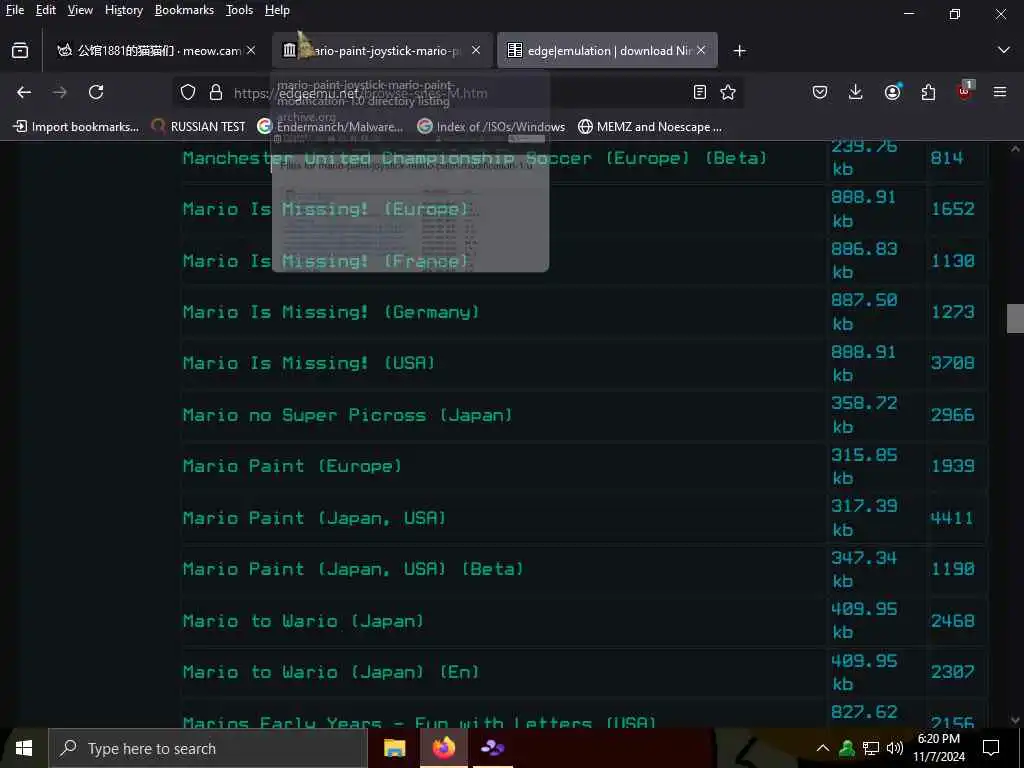The height and width of the screenshot is (768, 1024).
Task: Open the uBlock Origin extension icon
Action: tap(965, 91)
